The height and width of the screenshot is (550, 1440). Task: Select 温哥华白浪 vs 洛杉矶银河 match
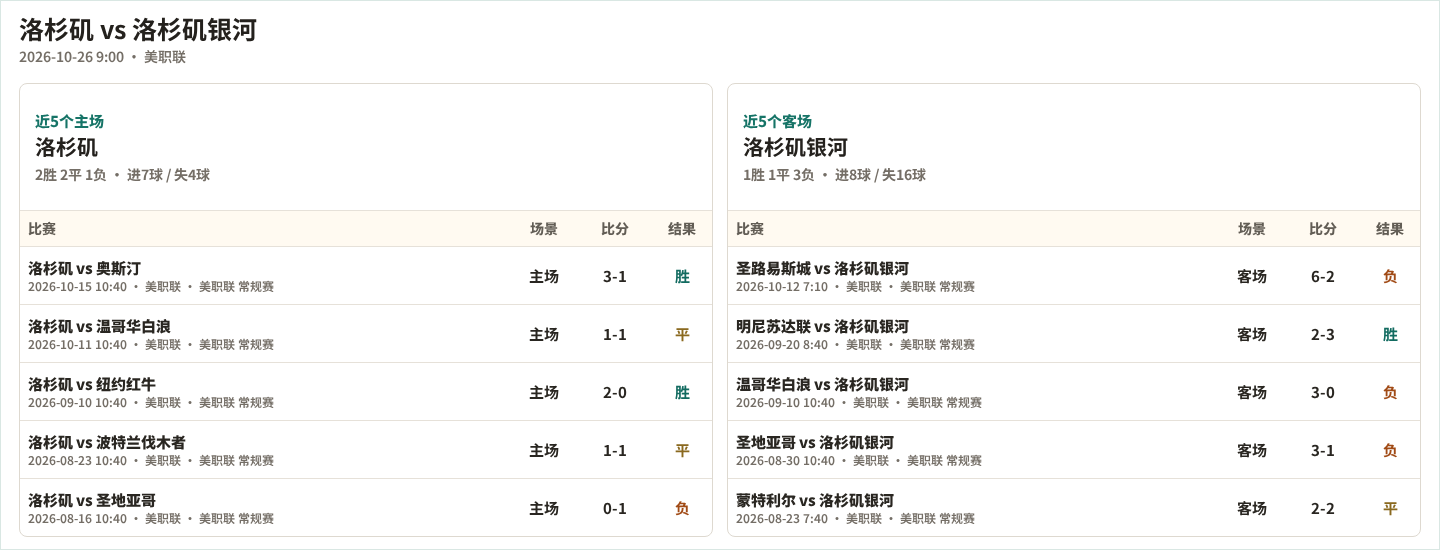coord(1074,392)
